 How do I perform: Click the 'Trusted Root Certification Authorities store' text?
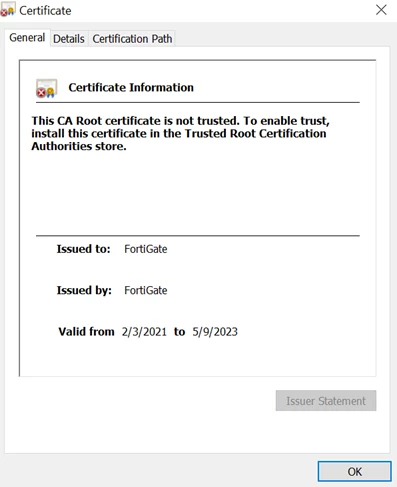tap(179, 140)
